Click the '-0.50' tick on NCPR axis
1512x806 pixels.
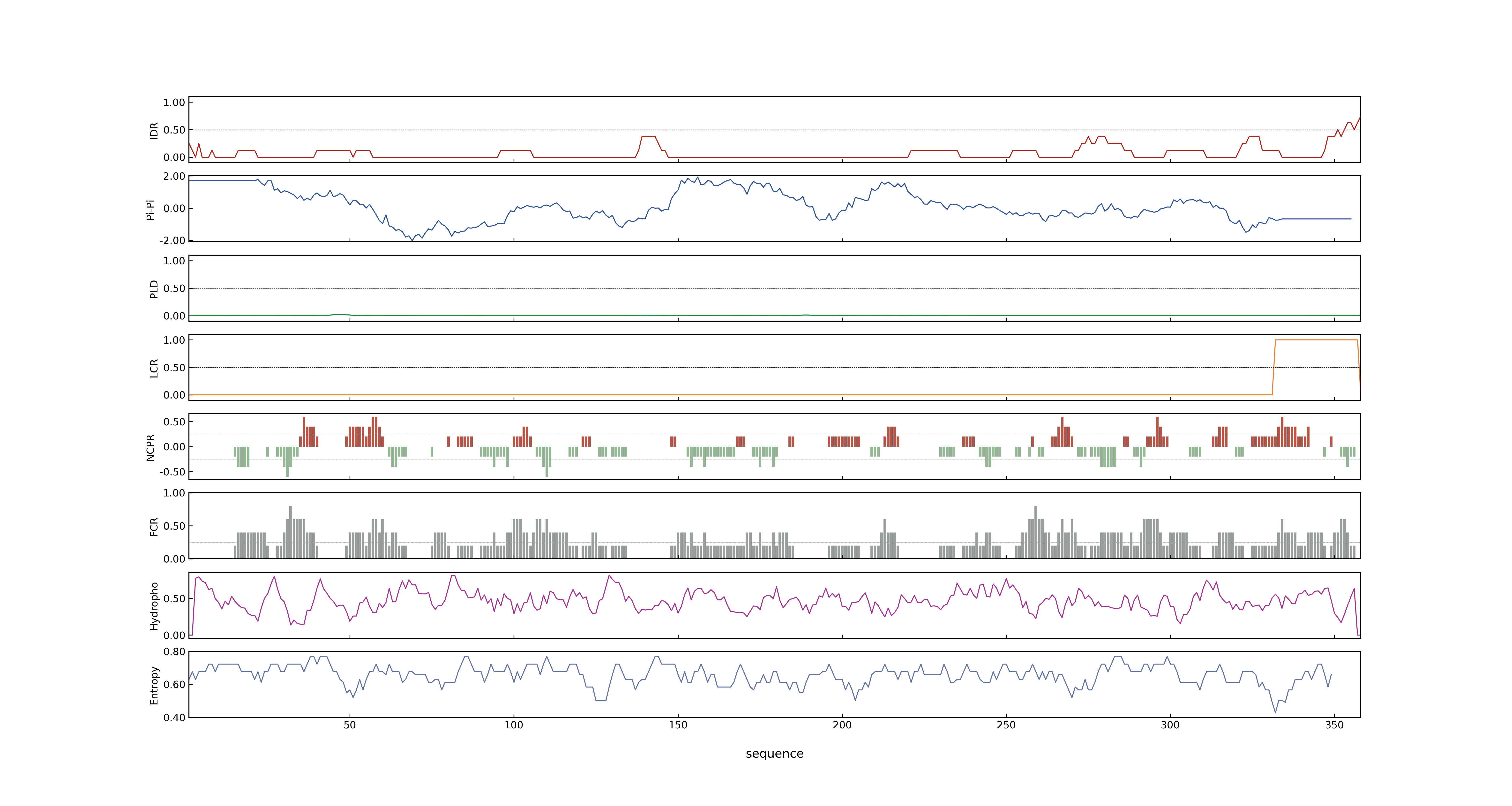pyautogui.click(x=172, y=472)
